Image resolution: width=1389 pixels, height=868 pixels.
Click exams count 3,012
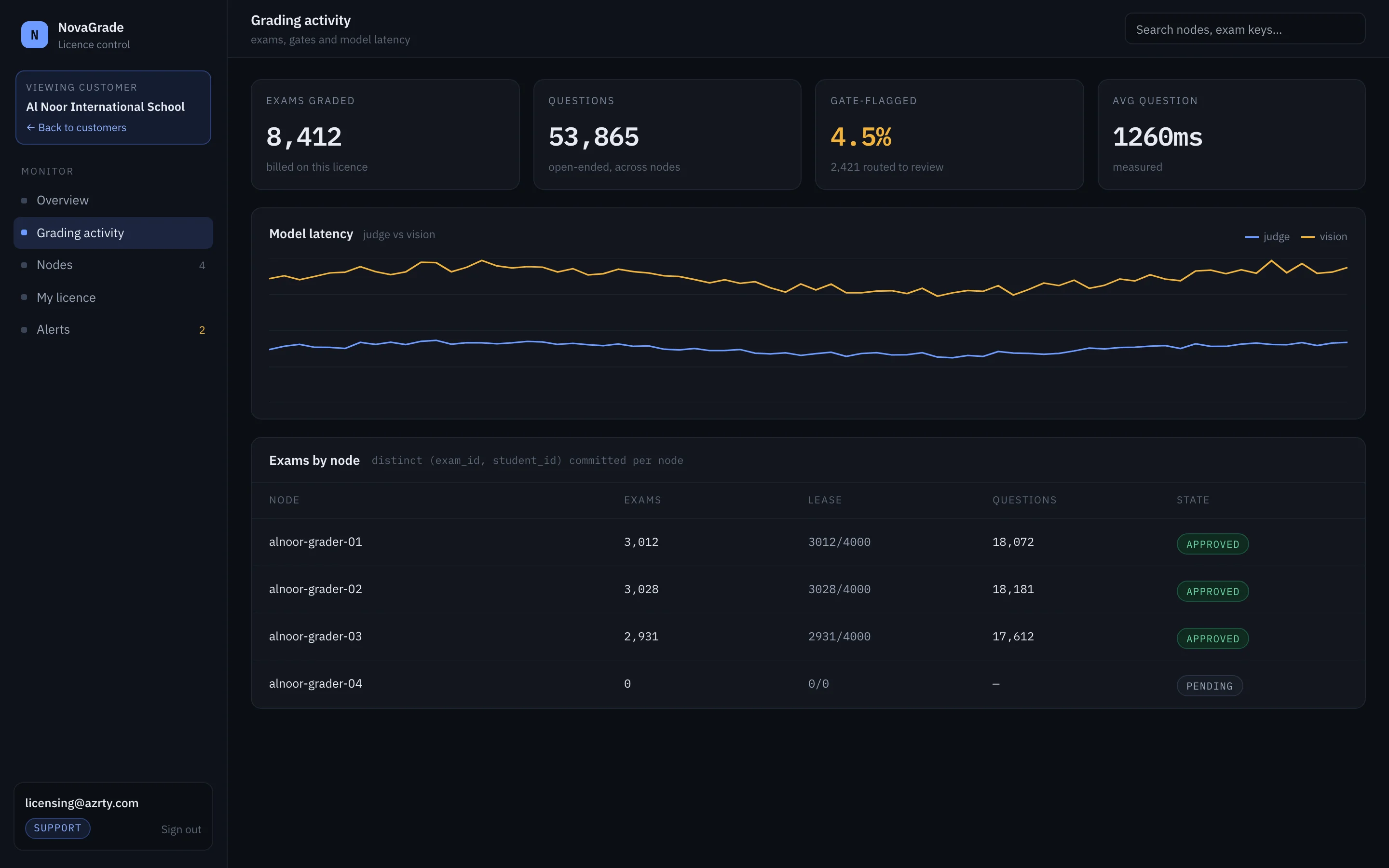point(641,542)
